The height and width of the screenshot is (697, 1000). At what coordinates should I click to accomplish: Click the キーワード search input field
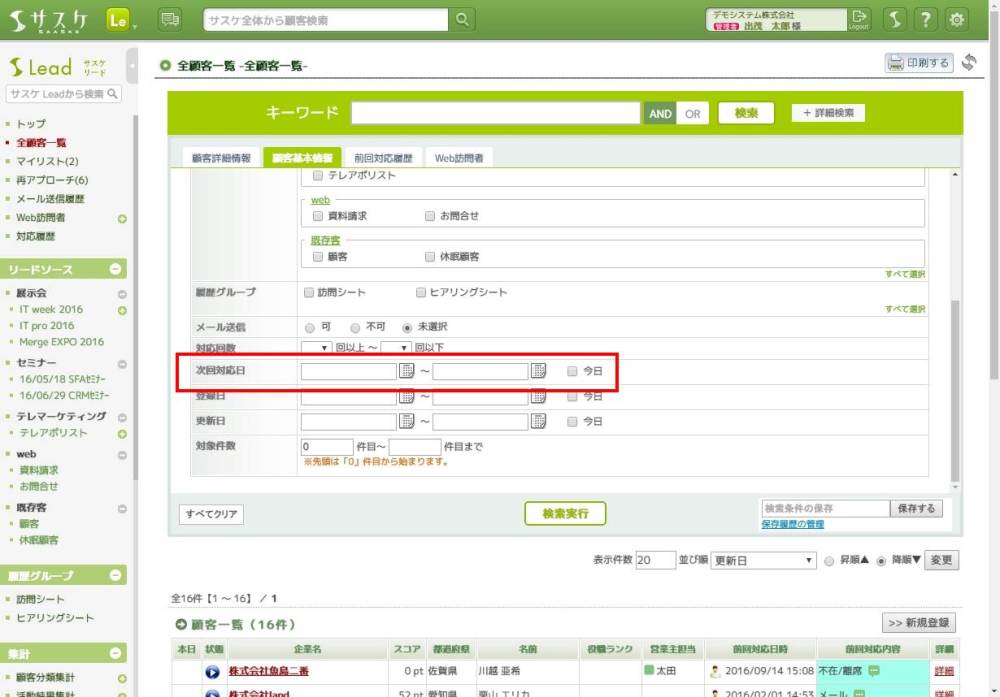point(495,113)
